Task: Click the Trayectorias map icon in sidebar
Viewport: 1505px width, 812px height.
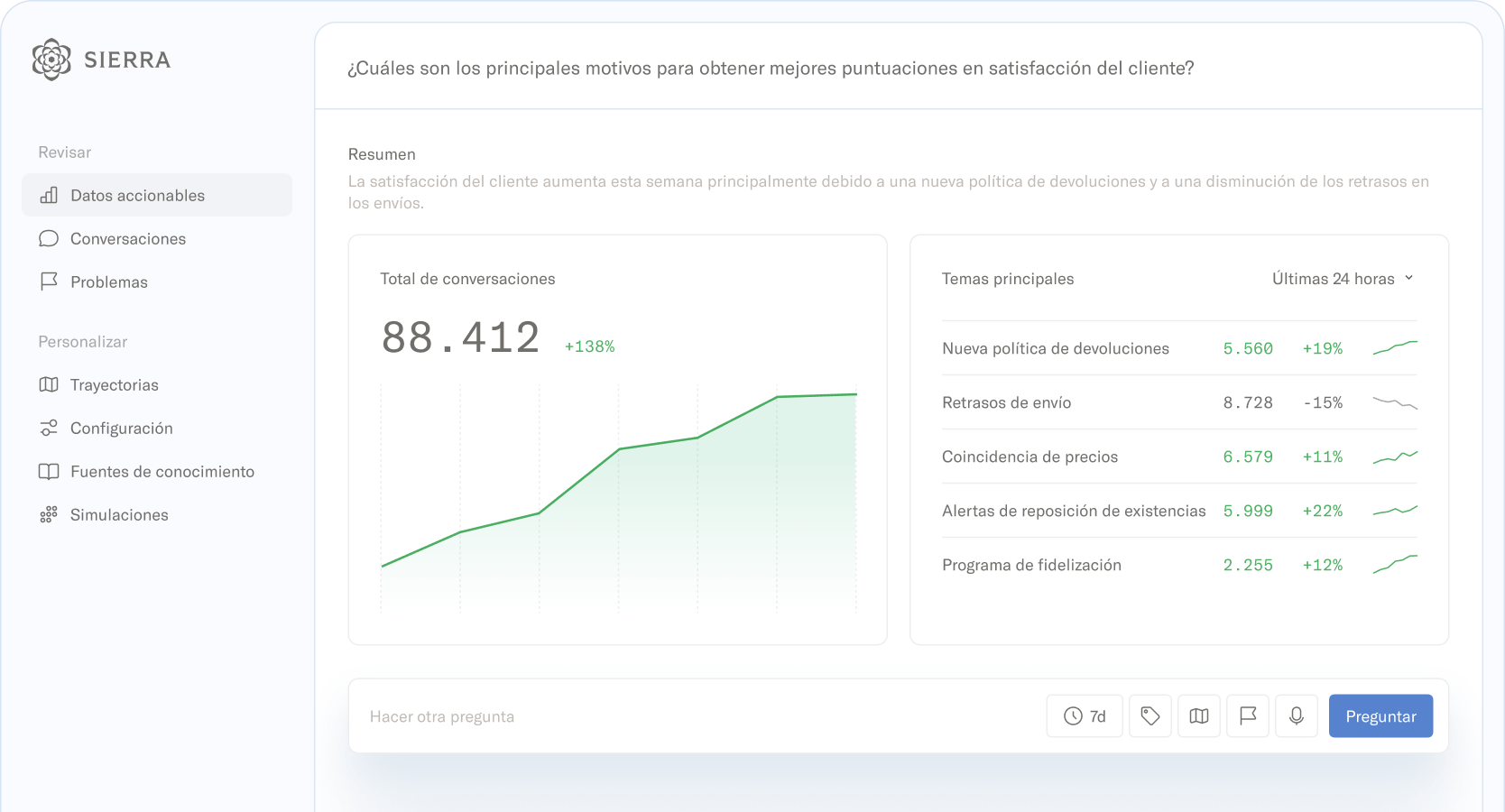Action: tap(49, 384)
